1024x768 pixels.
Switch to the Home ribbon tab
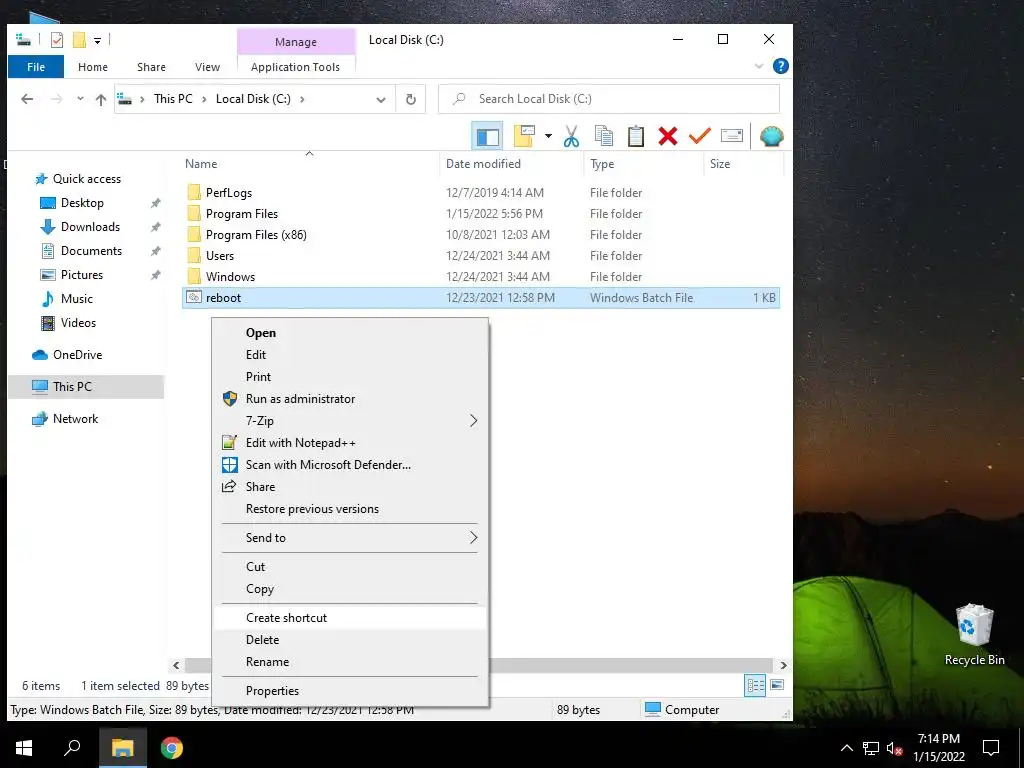point(93,67)
